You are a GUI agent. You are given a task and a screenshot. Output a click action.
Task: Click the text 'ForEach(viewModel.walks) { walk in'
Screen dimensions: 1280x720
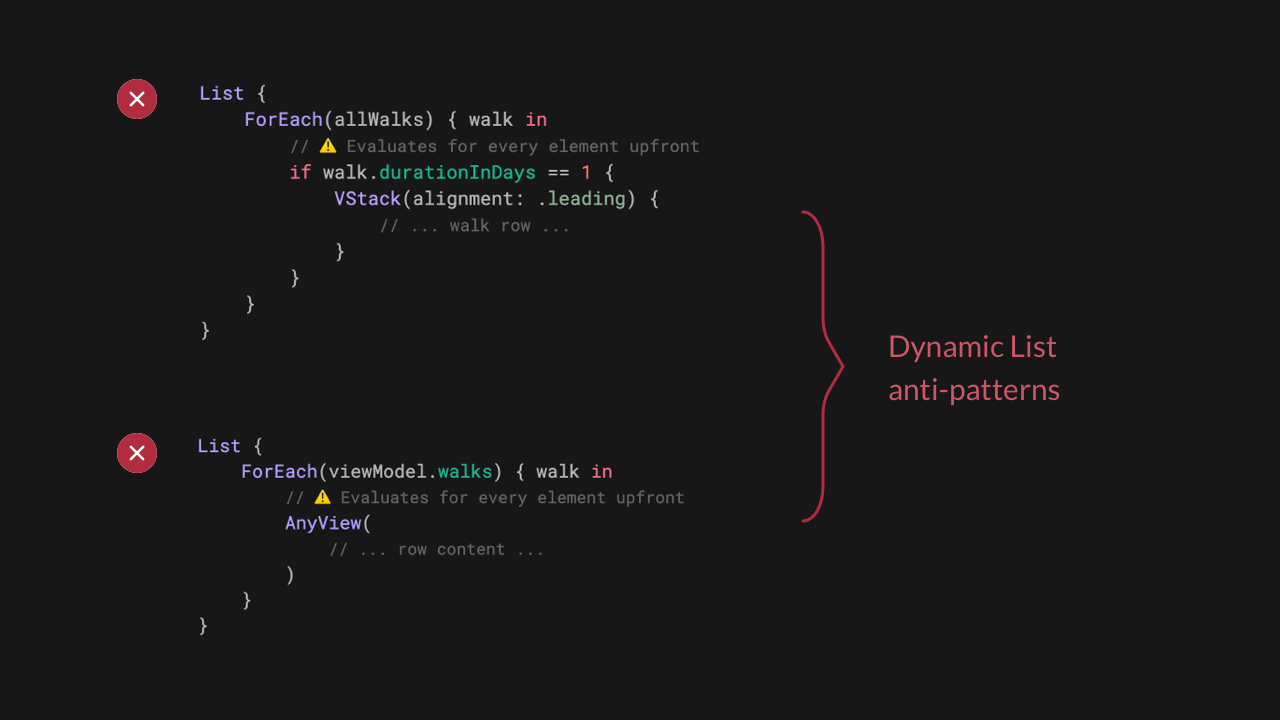tap(427, 471)
